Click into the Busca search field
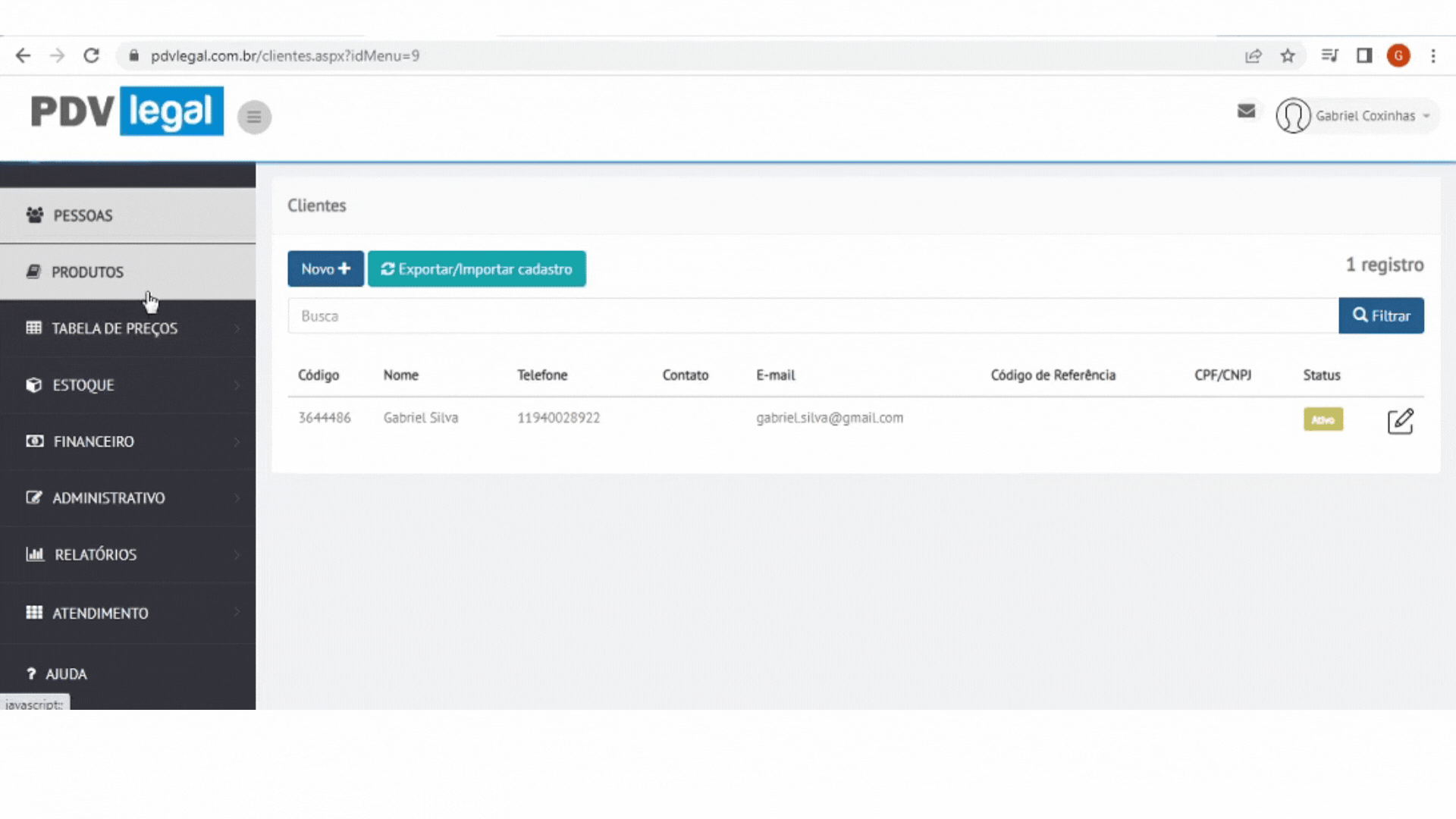The image size is (1456, 819). [811, 316]
